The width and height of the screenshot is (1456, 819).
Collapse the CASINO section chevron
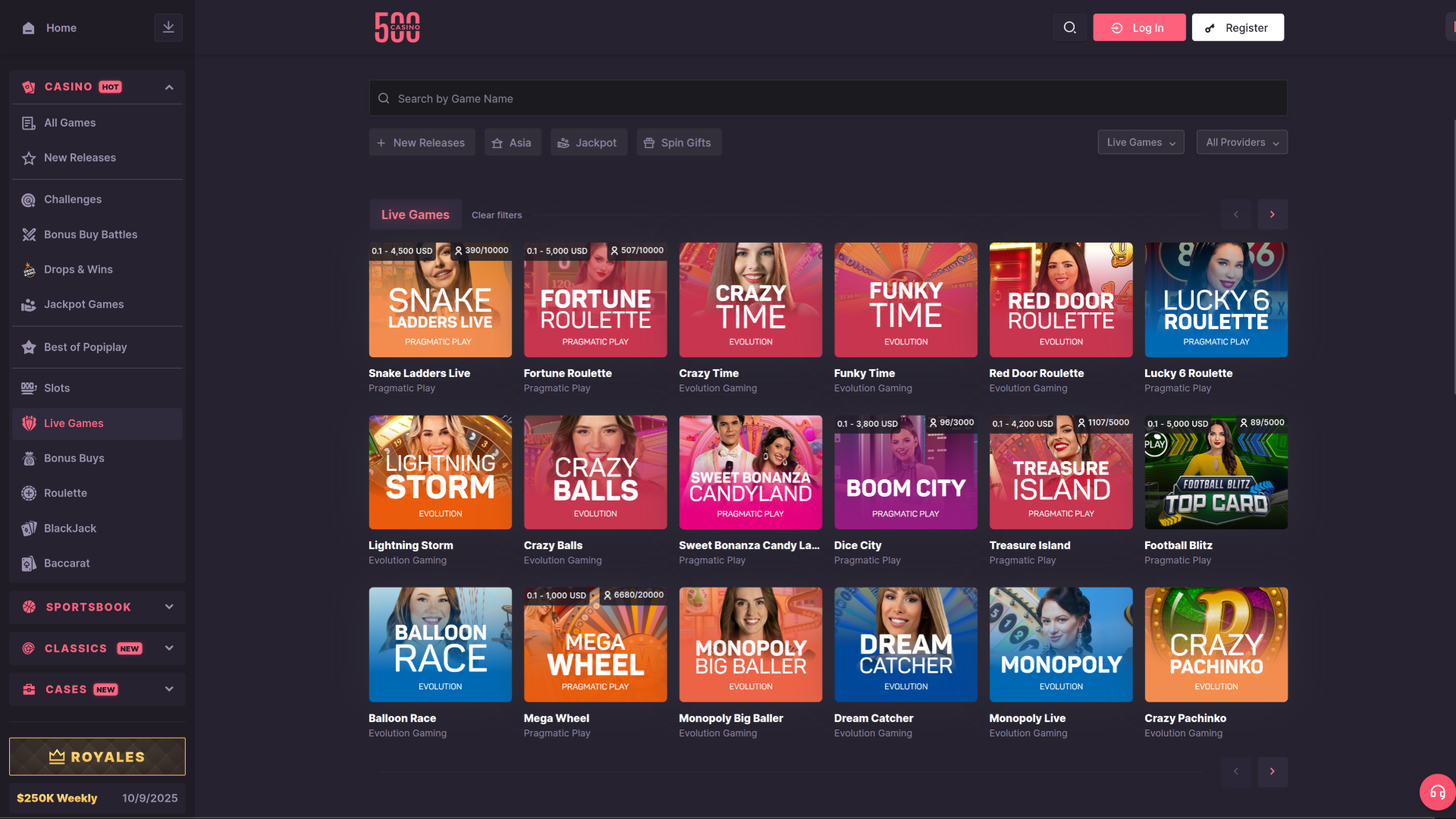[169, 87]
